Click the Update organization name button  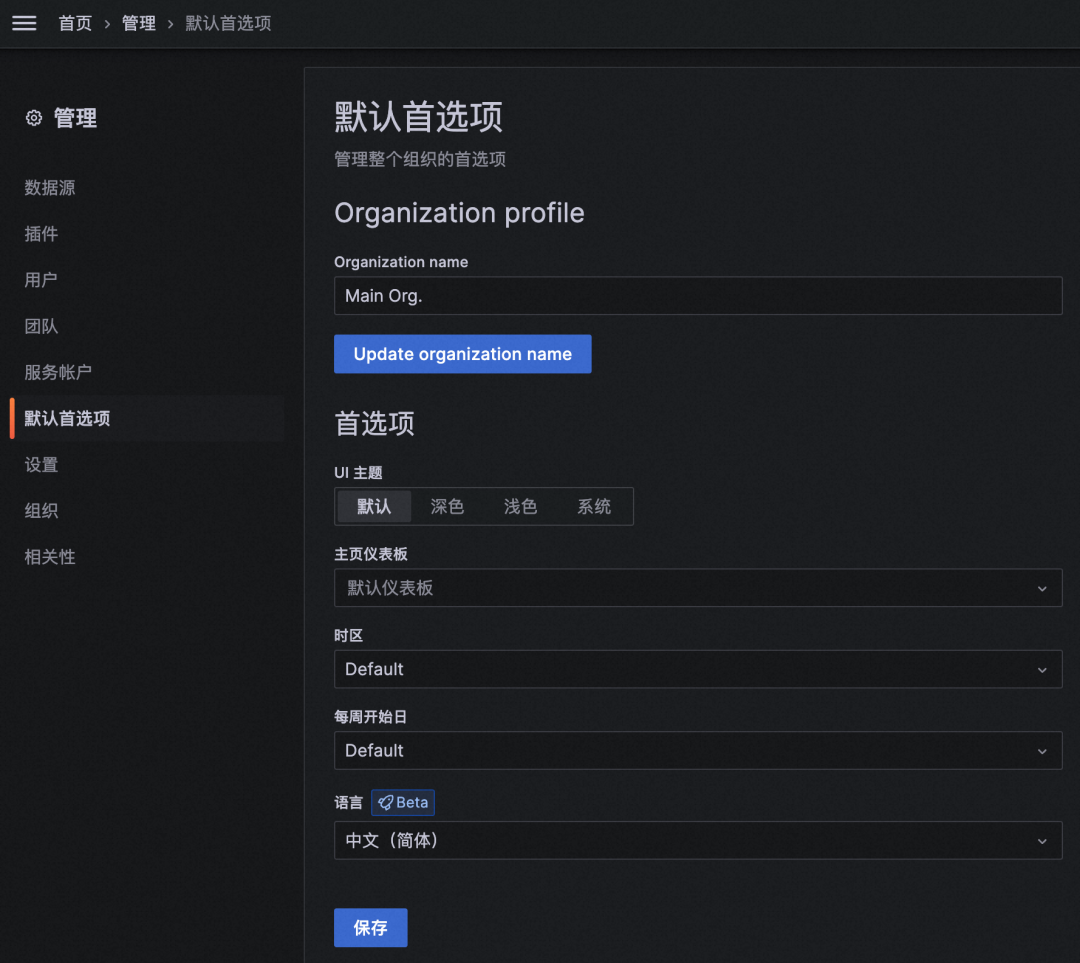click(462, 353)
